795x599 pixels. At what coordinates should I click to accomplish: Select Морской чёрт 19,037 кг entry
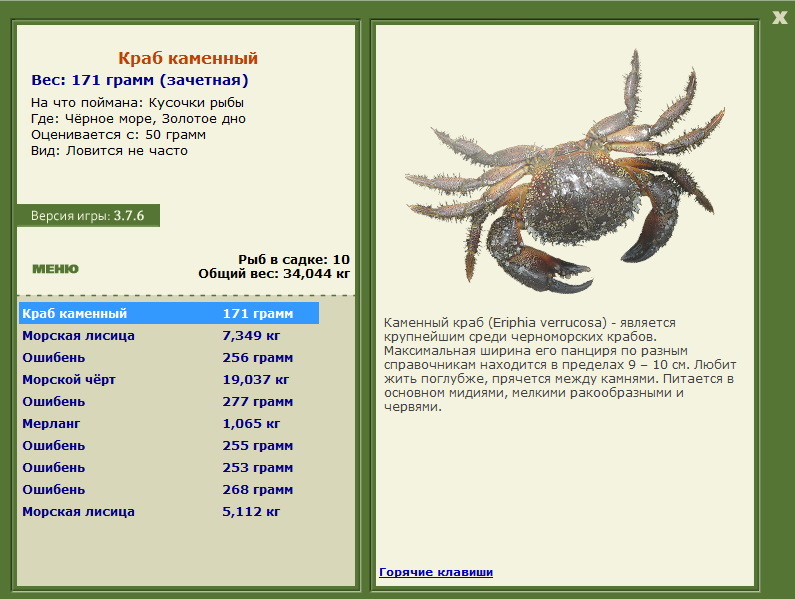point(169,379)
